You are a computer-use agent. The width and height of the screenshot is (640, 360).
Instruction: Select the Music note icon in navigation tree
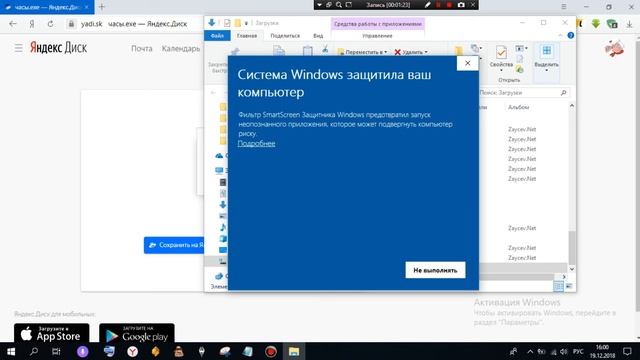pyautogui.click(x=223, y=227)
